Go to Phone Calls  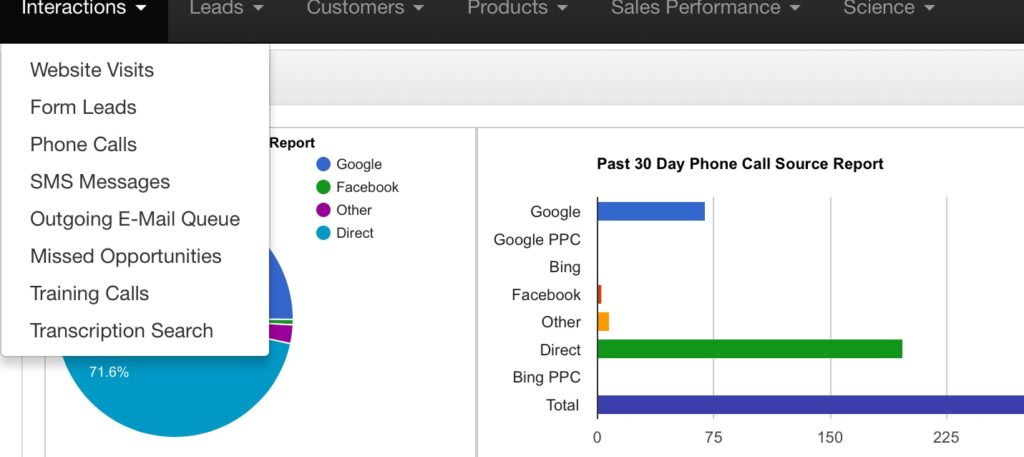83,144
